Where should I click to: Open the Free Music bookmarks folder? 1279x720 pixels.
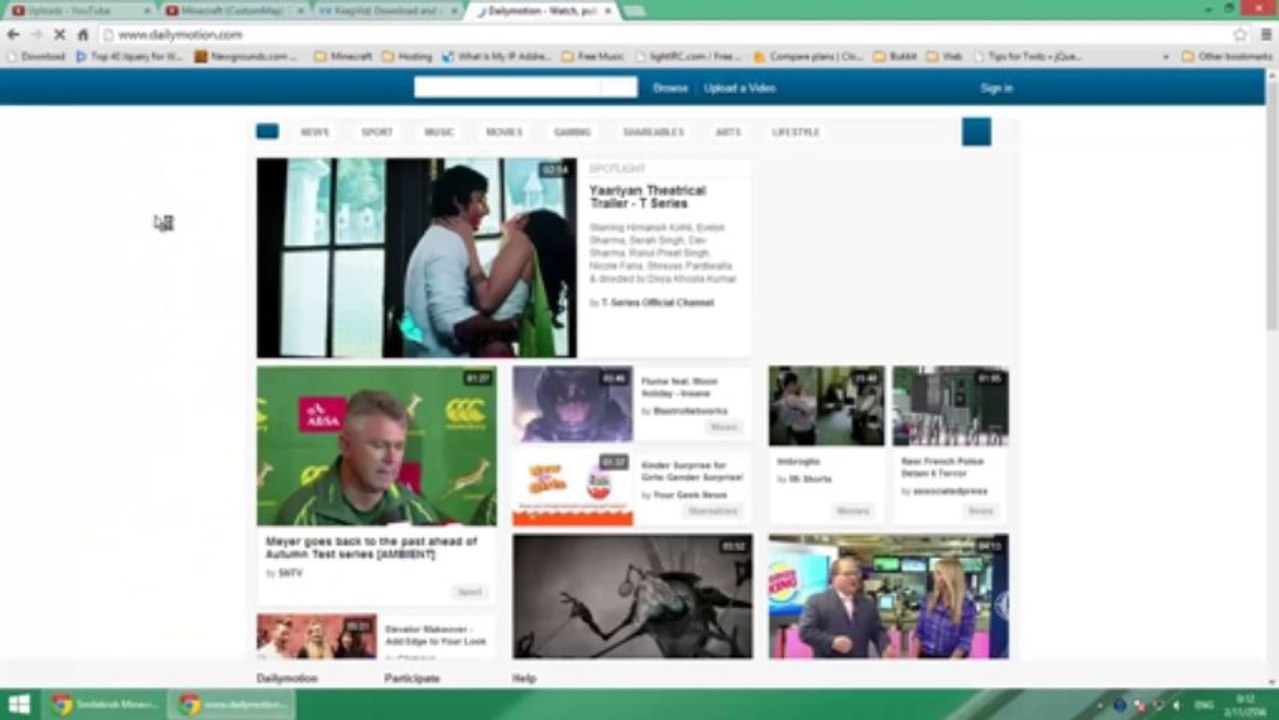coord(593,57)
